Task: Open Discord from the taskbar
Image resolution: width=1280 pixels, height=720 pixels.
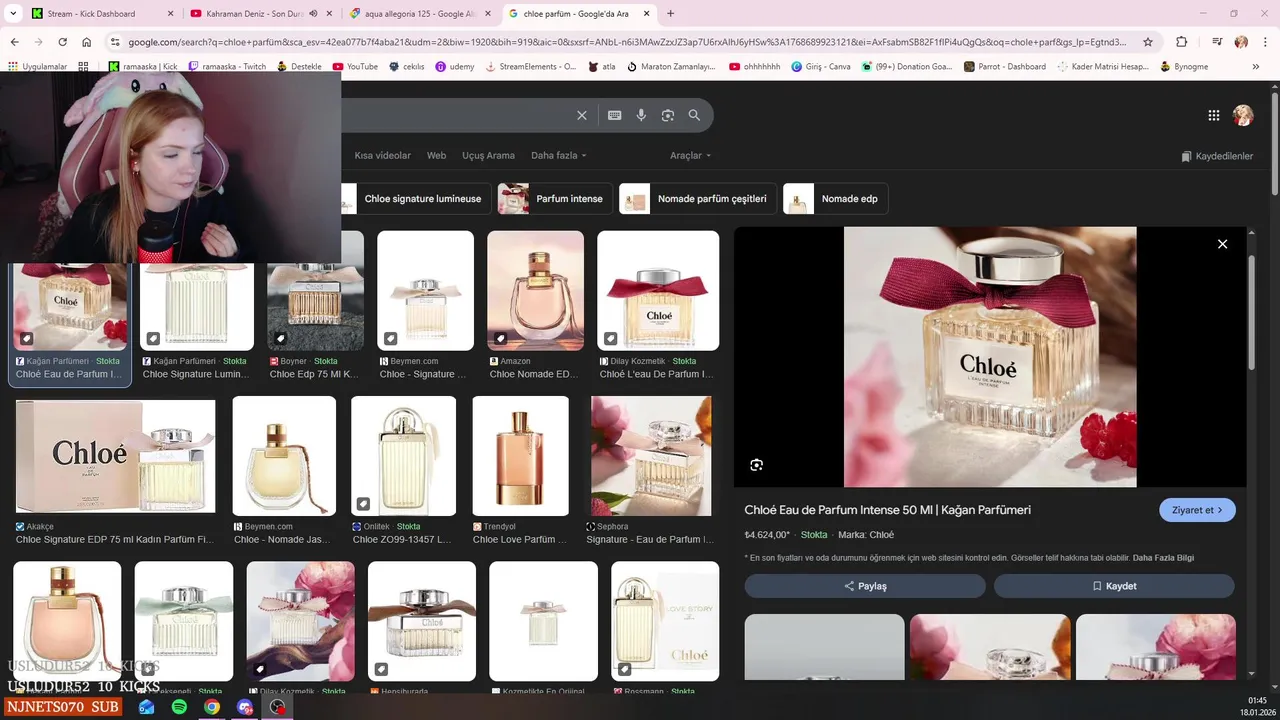Action: (245, 707)
